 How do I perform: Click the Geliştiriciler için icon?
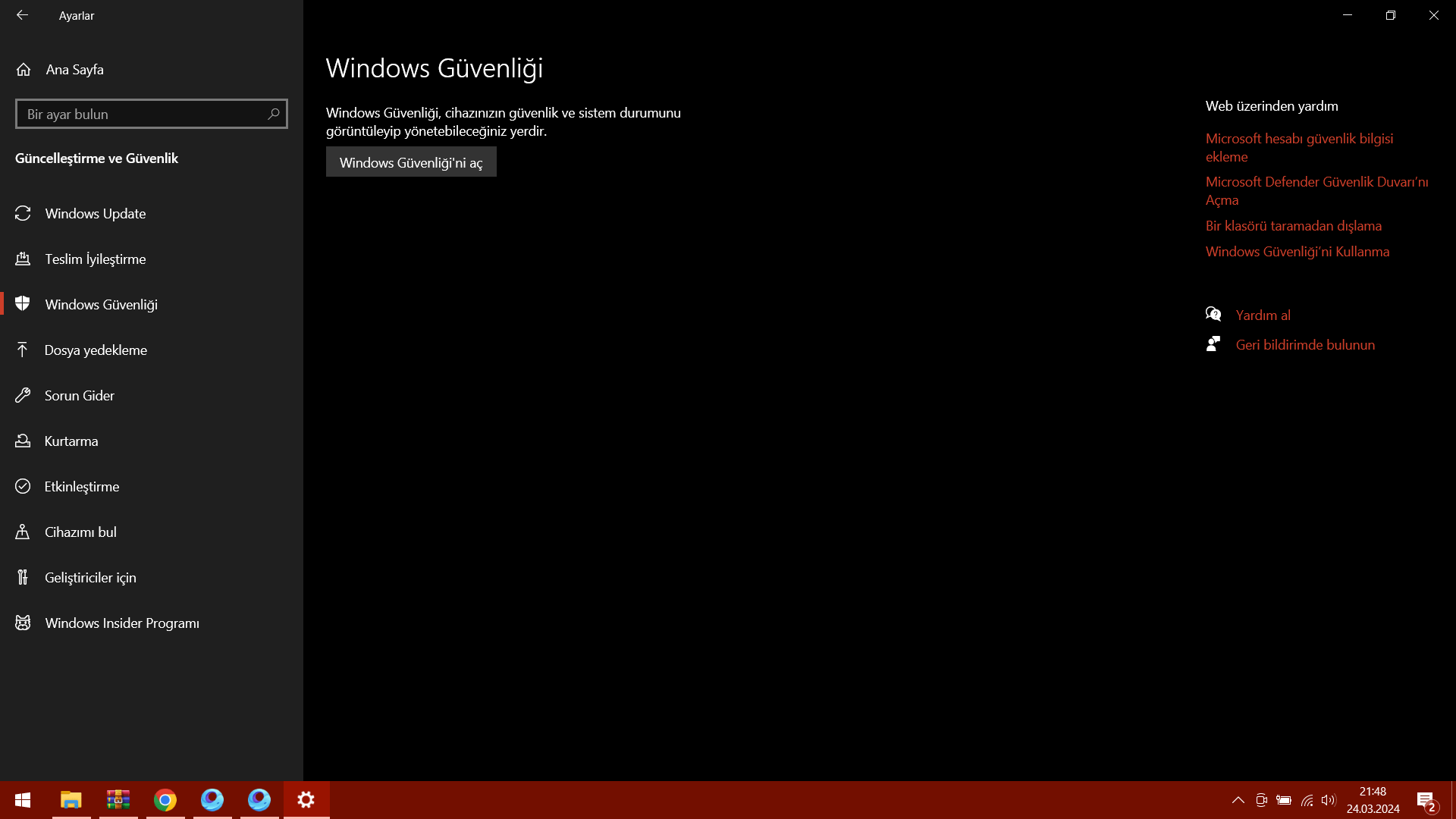click(23, 577)
